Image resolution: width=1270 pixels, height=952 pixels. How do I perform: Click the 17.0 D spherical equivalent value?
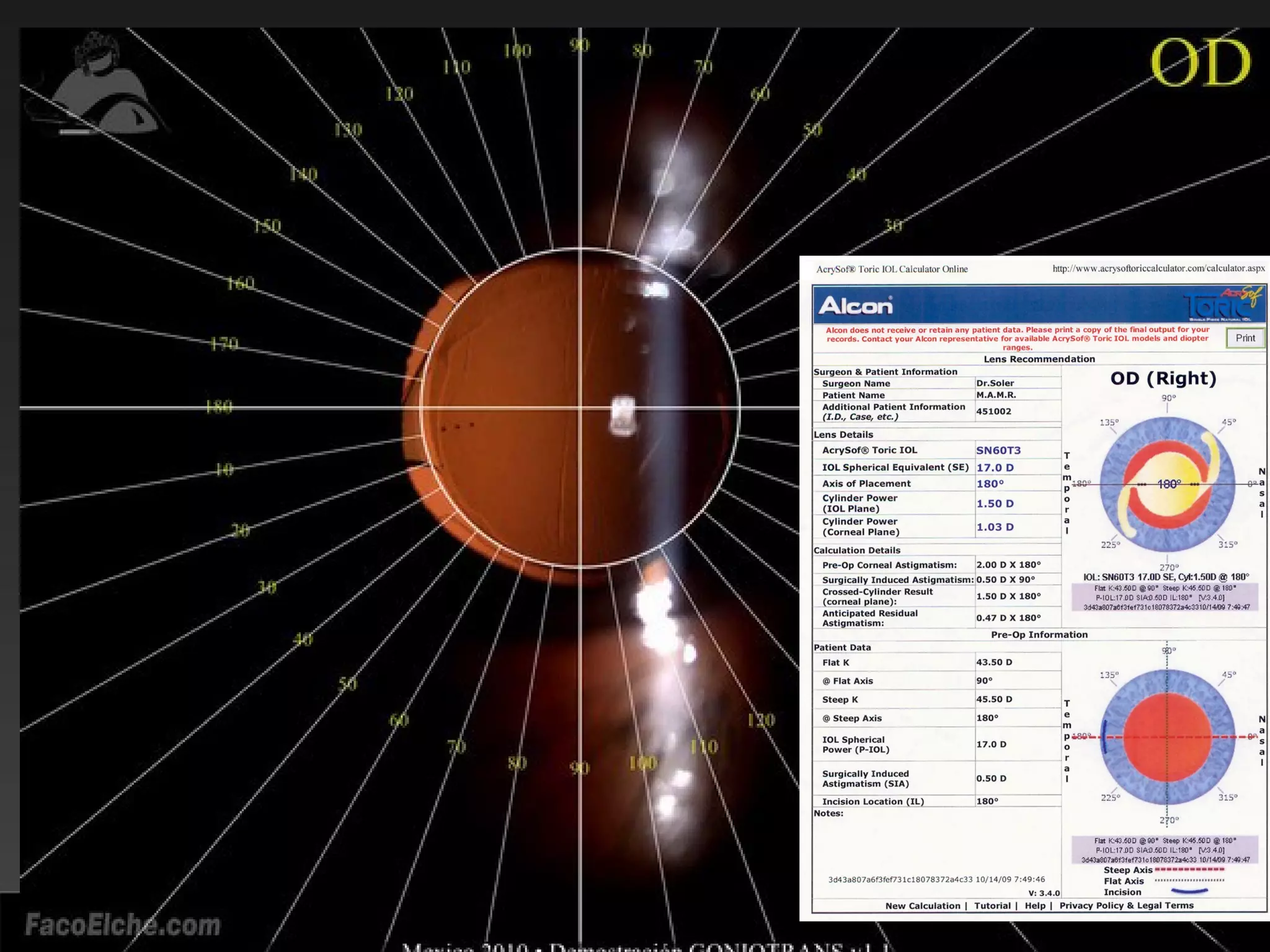coord(995,467)
